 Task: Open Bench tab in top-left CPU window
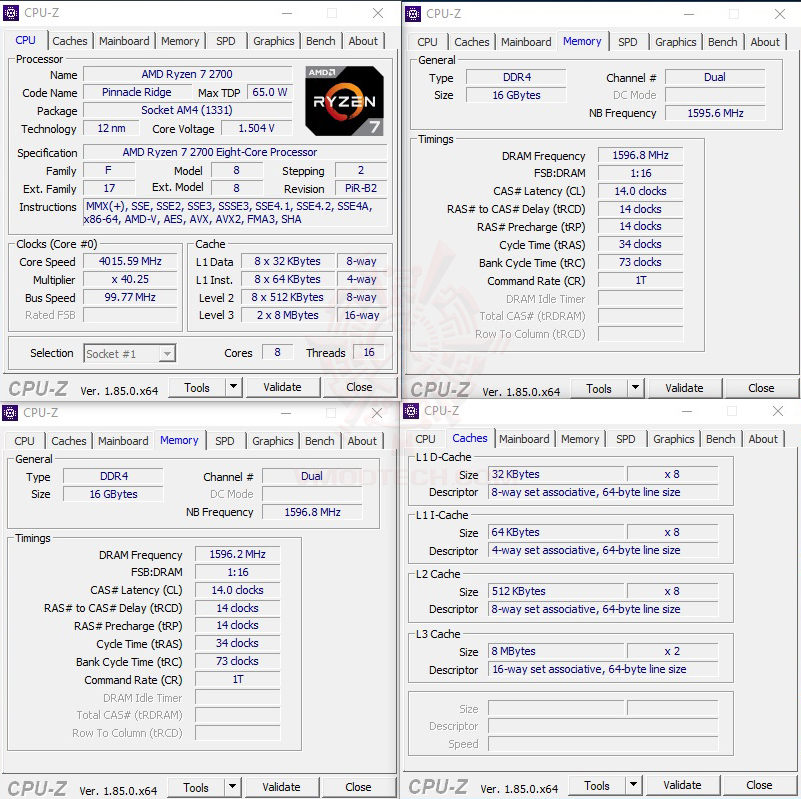[x=321, y=41]
